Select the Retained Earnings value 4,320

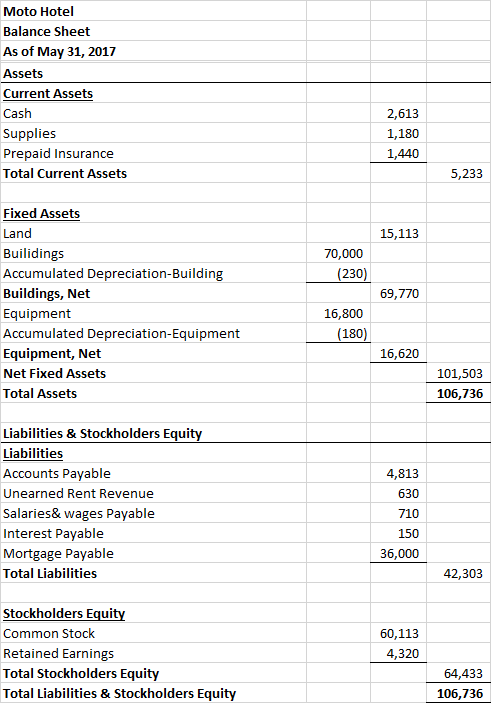click(403, 654)
